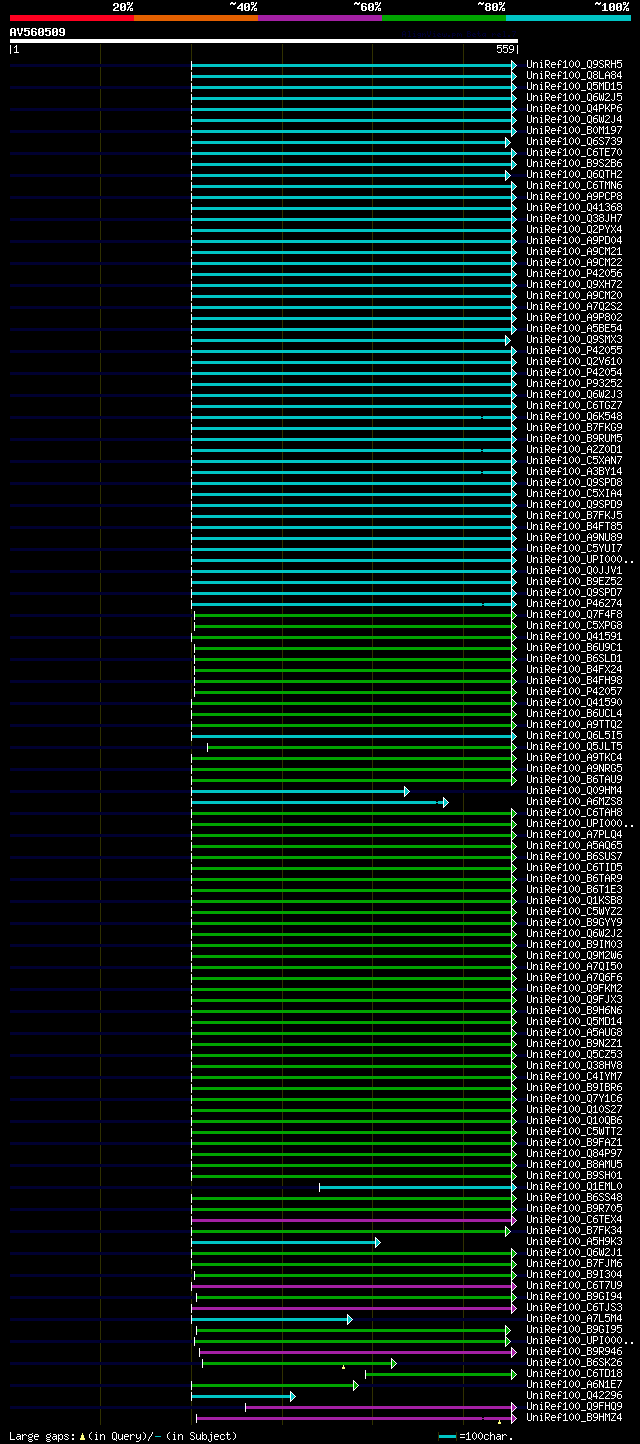
Task: Click UniRef100_A5AUG8 label
Action: click(x=574, y=1032)
